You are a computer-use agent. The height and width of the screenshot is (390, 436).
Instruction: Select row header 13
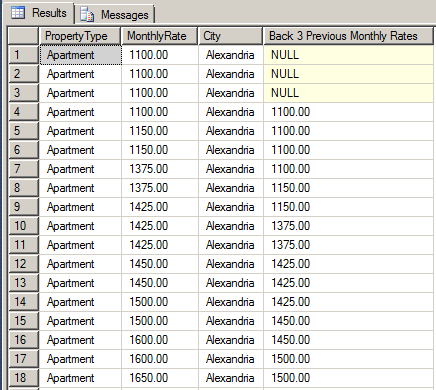23,283
